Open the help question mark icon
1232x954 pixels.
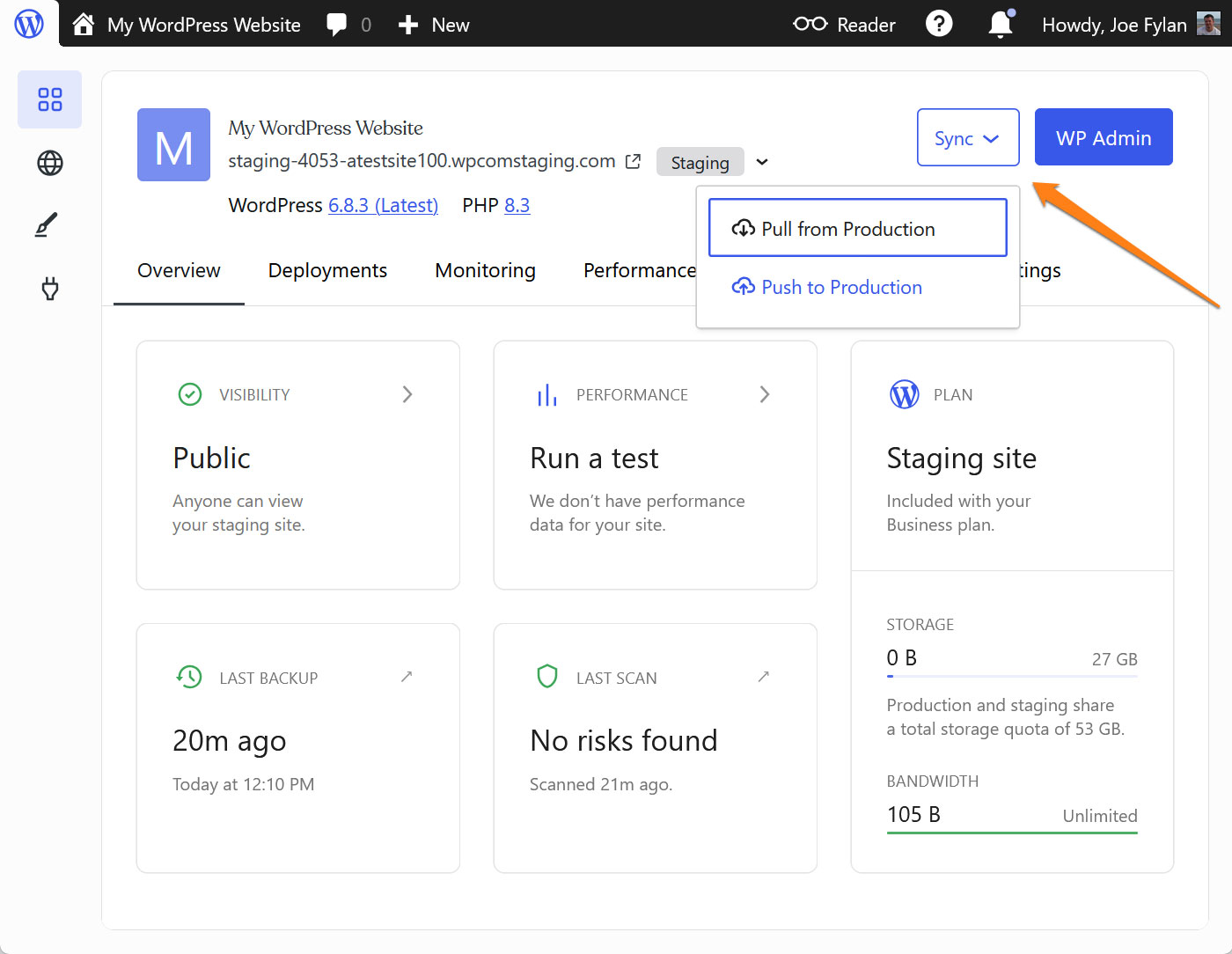pos(939,24)
